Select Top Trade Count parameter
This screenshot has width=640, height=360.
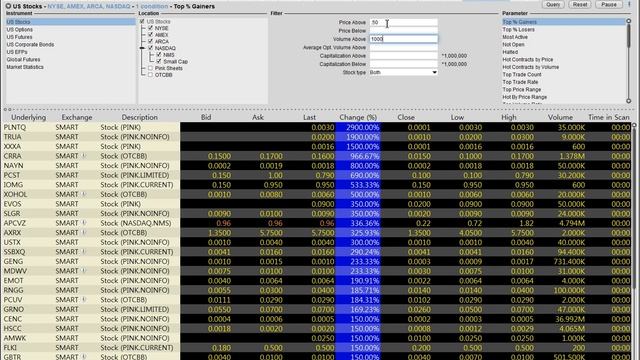(x=522, y=74)
